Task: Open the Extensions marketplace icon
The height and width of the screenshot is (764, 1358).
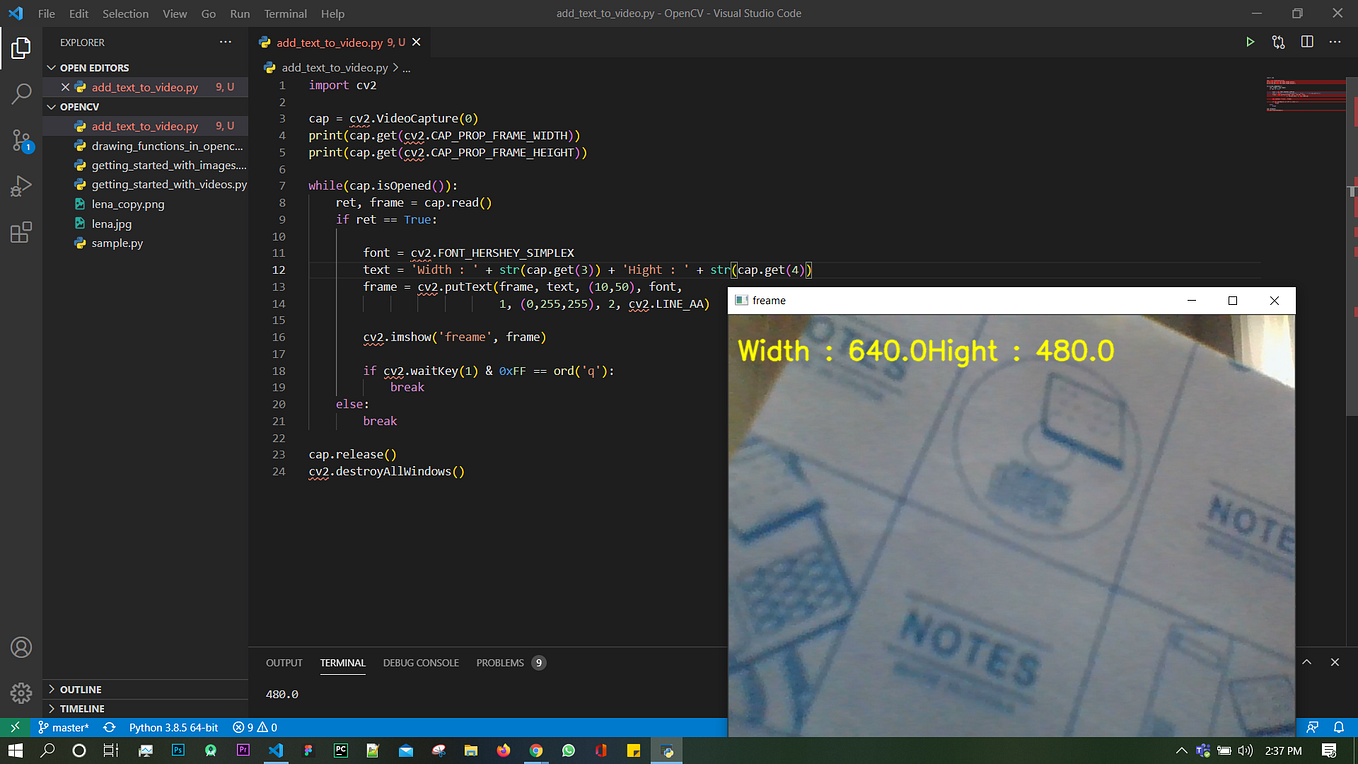Action: tap(21, 232)
